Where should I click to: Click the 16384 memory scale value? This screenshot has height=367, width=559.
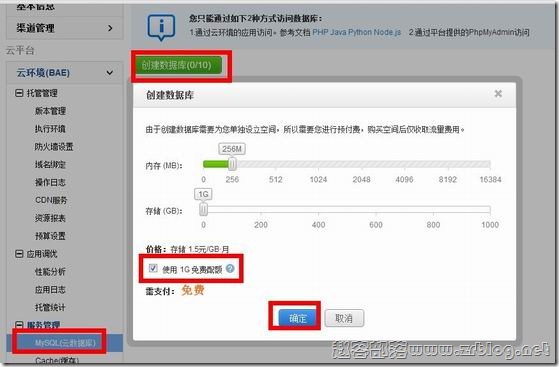click(490, 179)
